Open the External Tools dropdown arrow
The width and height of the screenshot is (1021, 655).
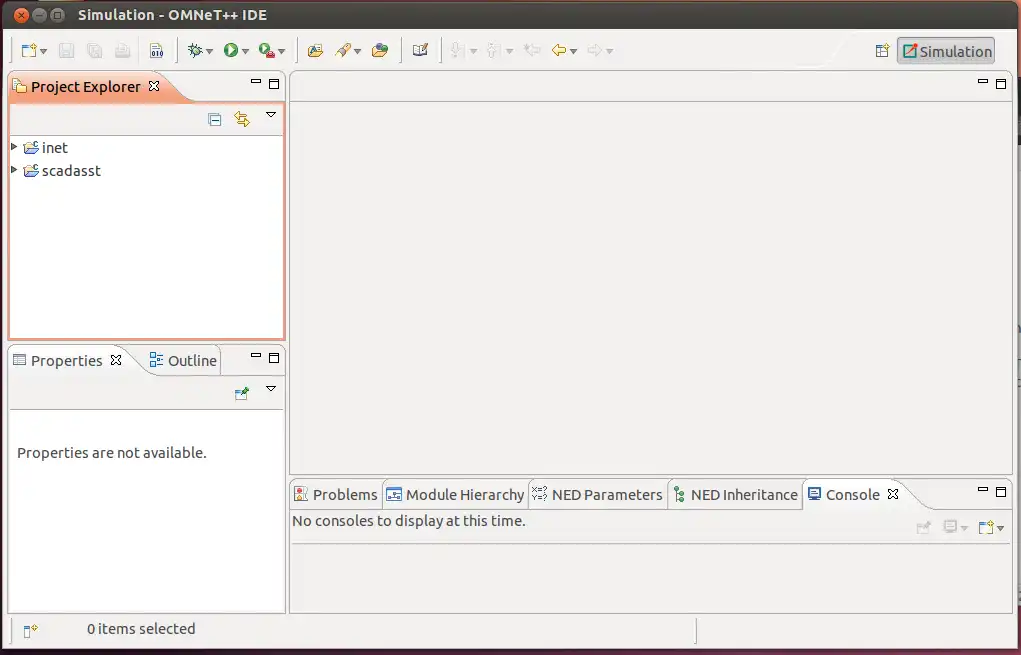coord(281,51)
